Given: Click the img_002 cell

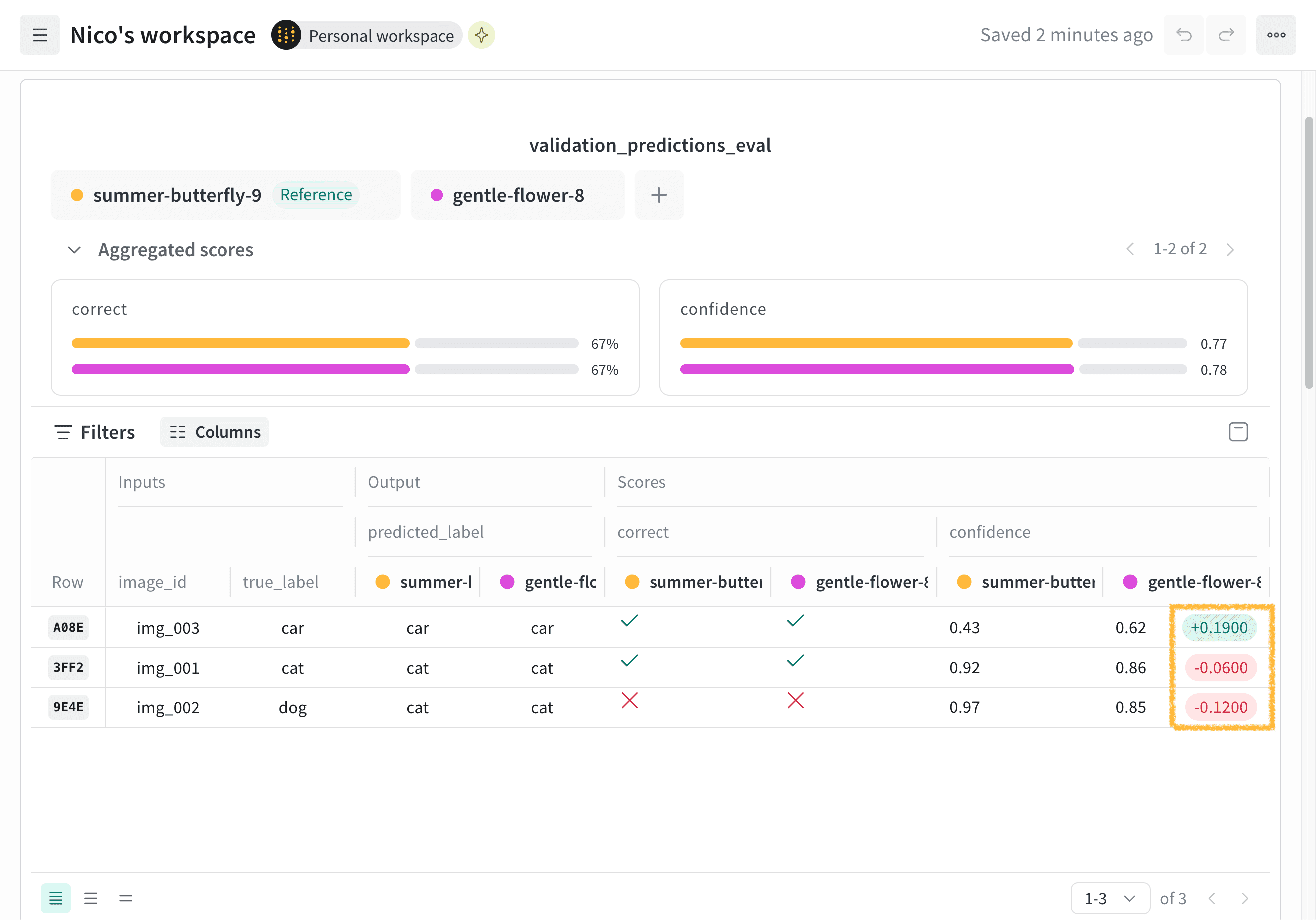Looking at the screenshot, I should click(168, 708).
